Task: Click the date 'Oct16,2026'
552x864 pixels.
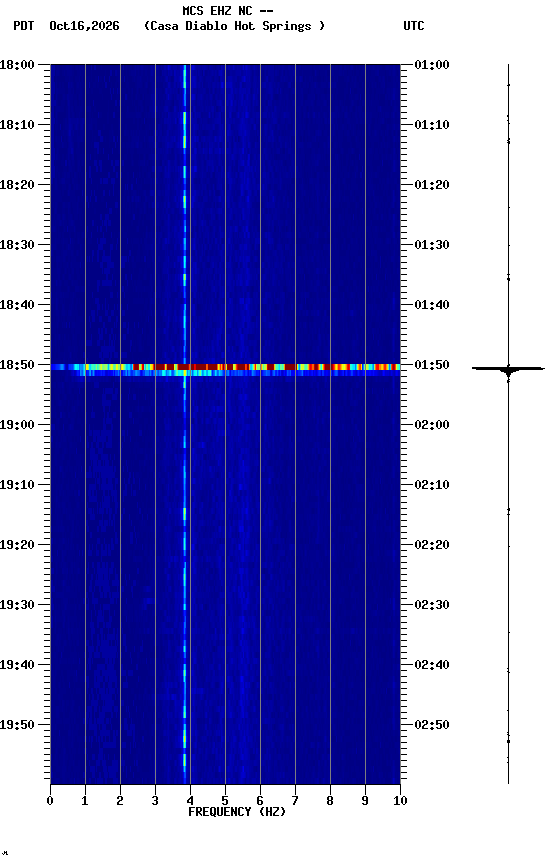Action: [x=84, y=26]
